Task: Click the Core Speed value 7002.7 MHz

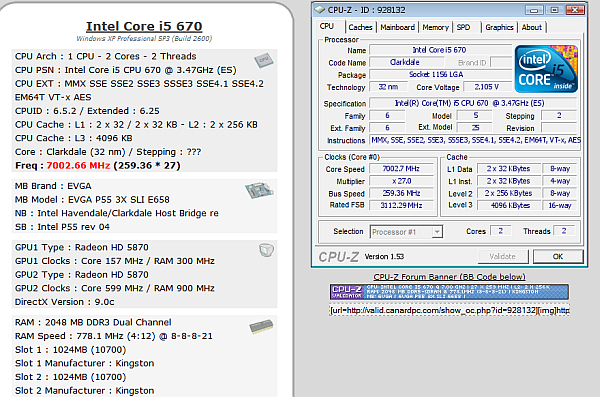Action: click(401, 169)
